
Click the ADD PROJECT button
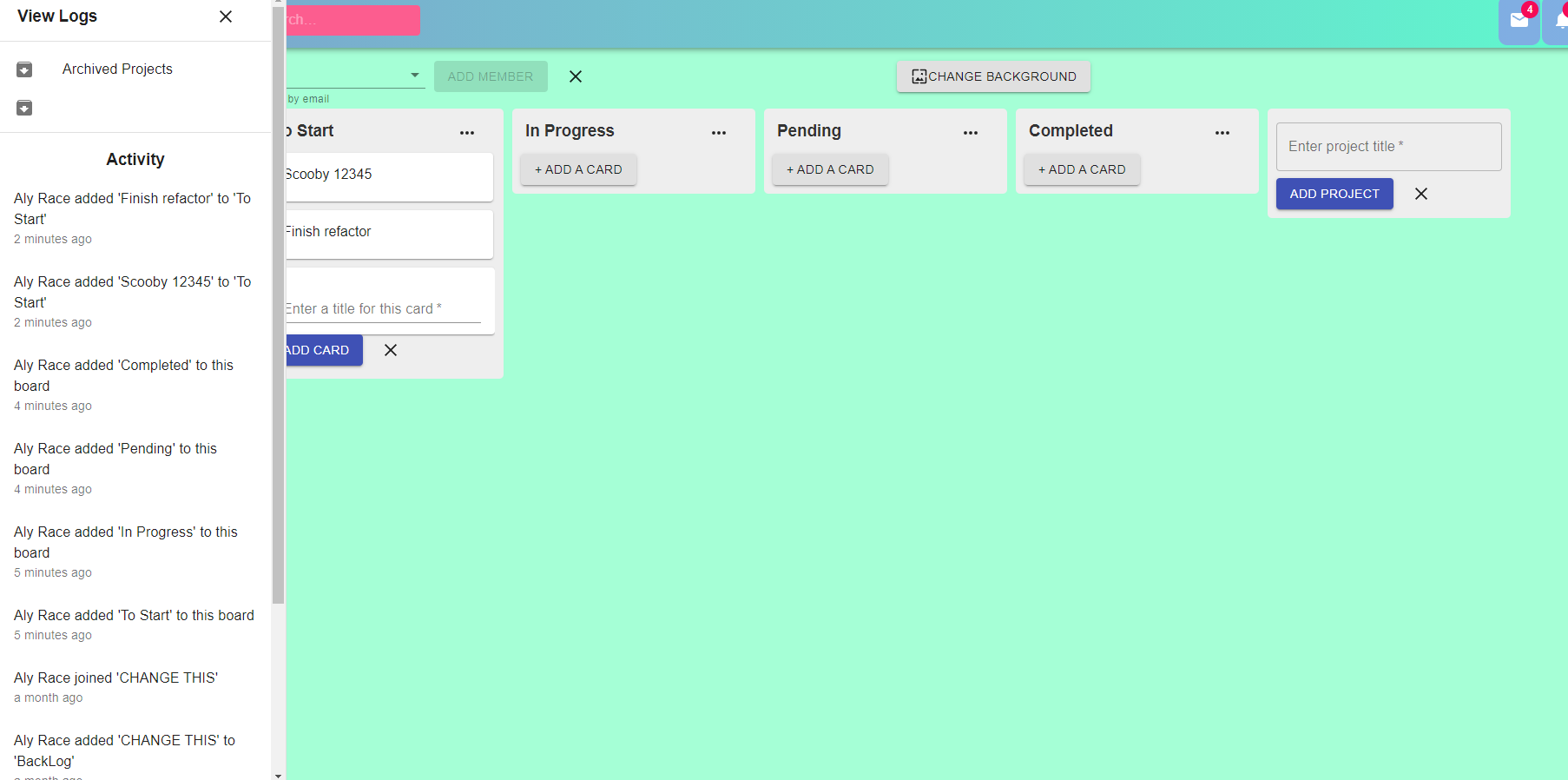[x=1334, y=194]
